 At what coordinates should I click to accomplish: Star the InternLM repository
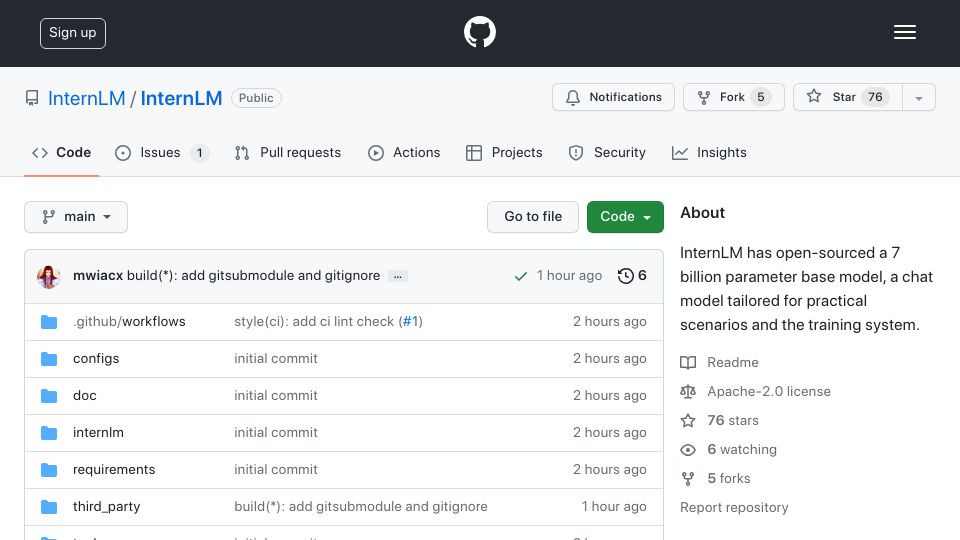pos(847,97)
